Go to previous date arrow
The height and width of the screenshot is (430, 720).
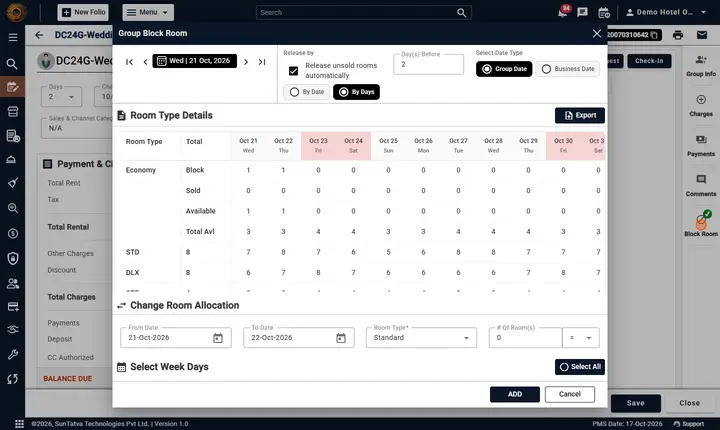click(x=145, y=62)
